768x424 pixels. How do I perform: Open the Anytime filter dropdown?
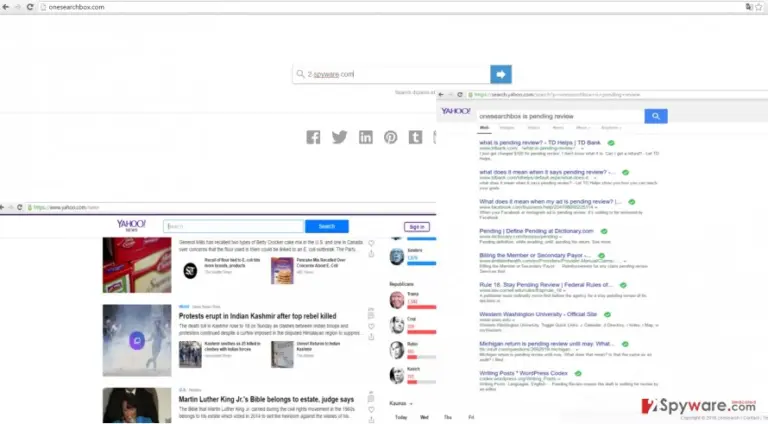(611, 128)
